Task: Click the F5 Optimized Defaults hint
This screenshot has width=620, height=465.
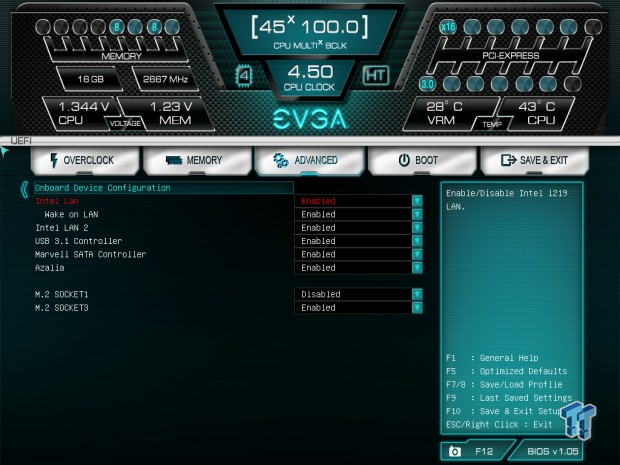Action: click(x=507, y=371)
